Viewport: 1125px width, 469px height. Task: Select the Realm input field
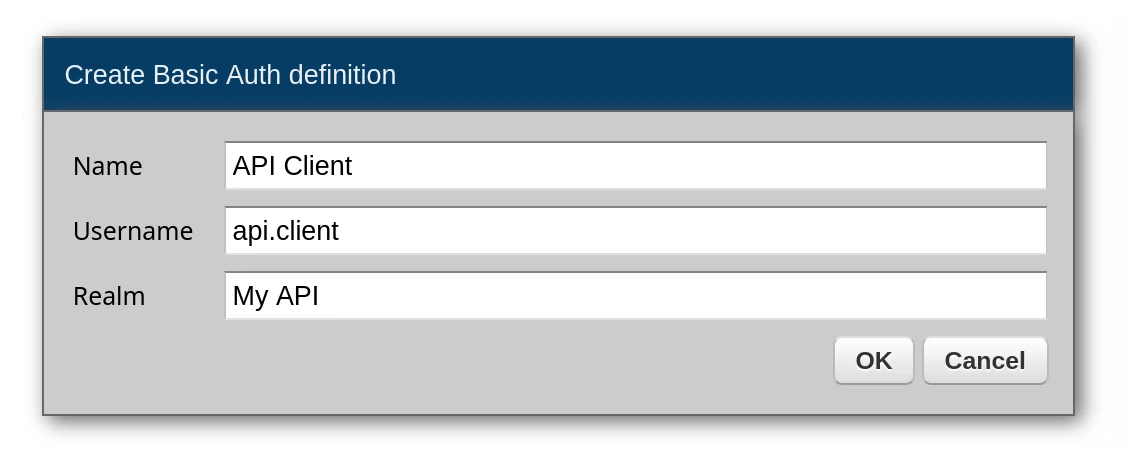[x=635, y=296]
